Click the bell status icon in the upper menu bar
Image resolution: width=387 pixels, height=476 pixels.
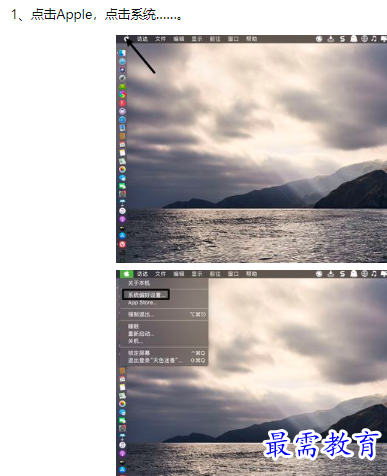(x=353, y=39)
